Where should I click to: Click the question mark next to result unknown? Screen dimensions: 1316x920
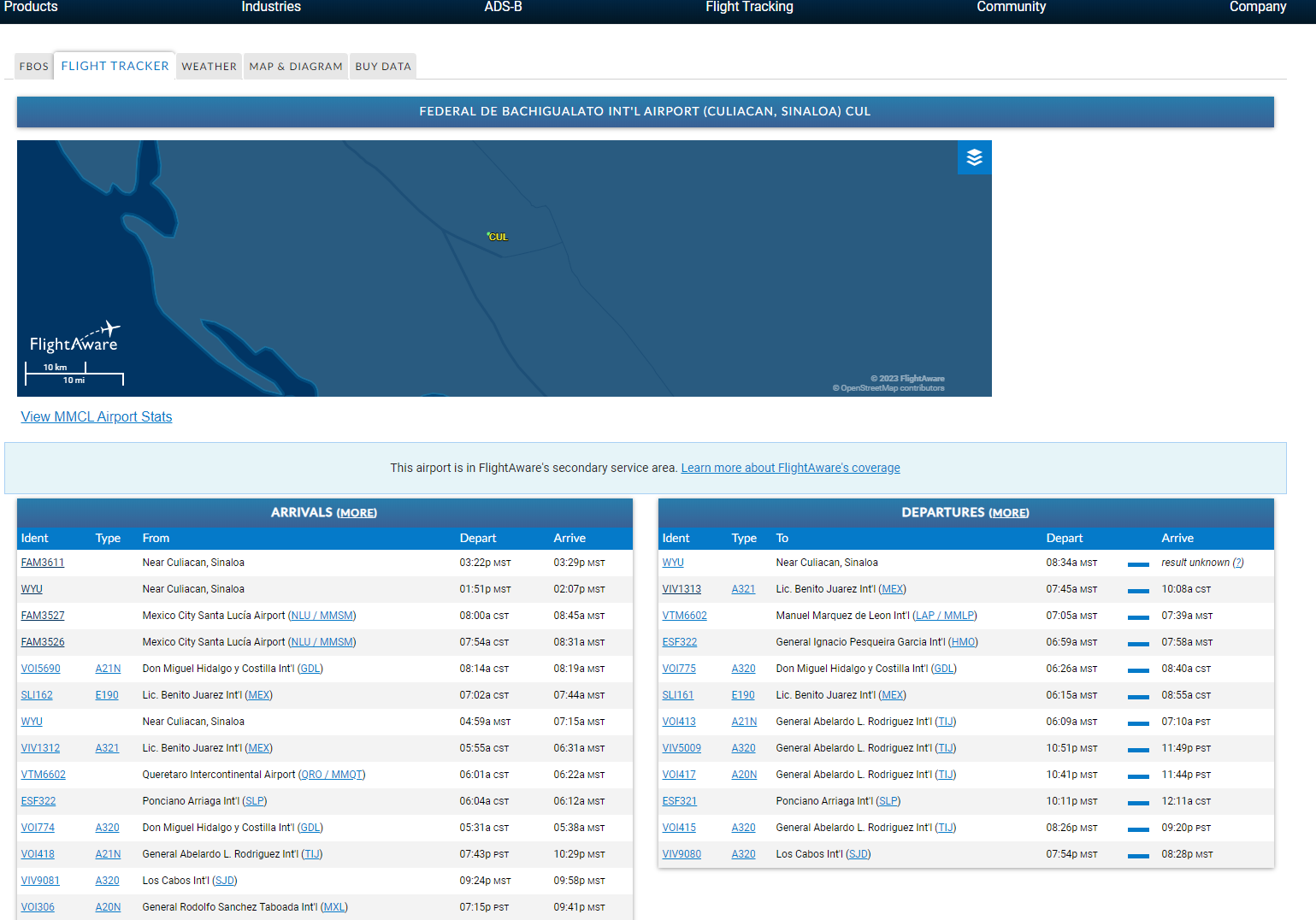pyautogui.click(x=1238, y=563)
